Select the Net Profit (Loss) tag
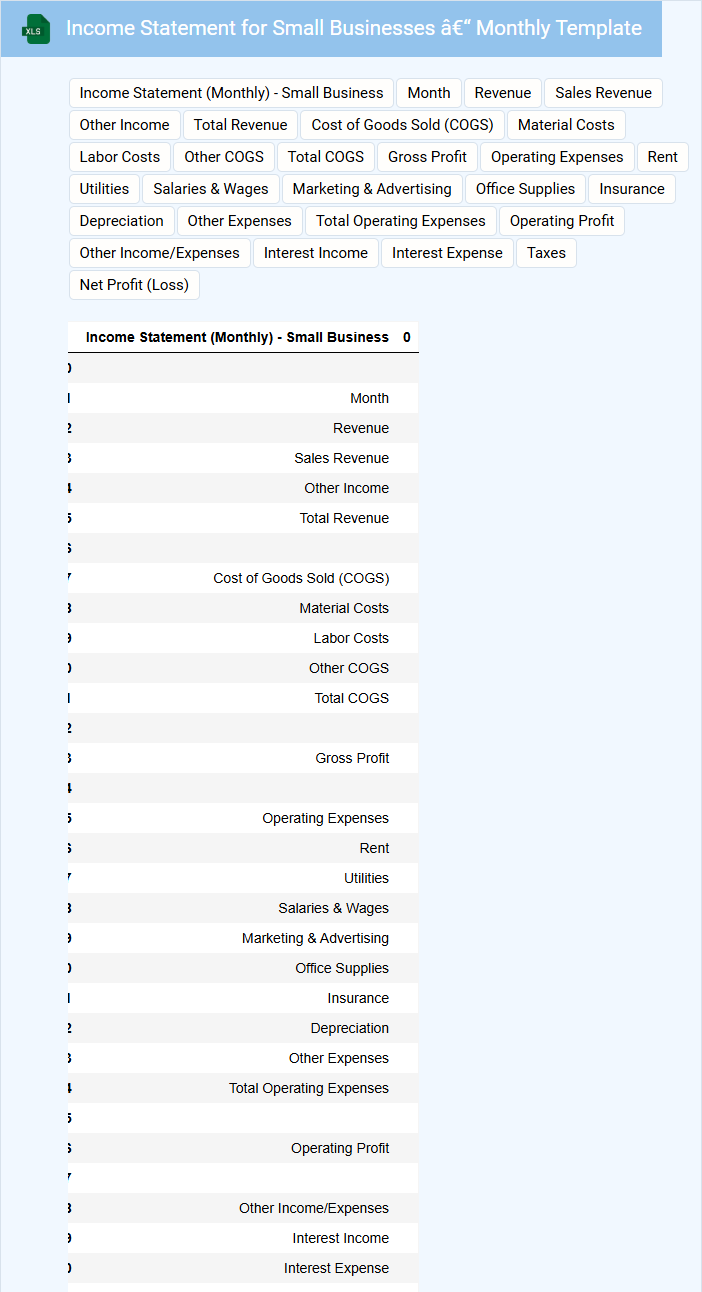This screenshot has width=702, height=1292. click(134, 285)
